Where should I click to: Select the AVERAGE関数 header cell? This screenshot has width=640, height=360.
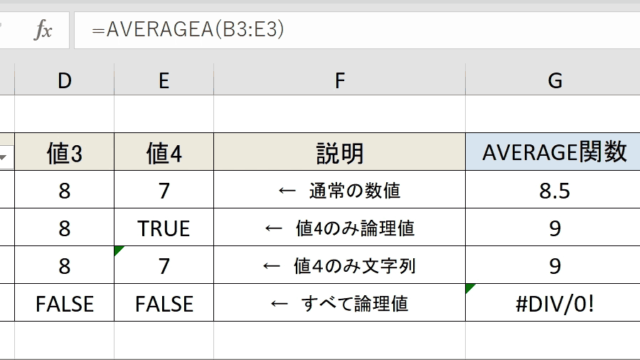[553, 152]
